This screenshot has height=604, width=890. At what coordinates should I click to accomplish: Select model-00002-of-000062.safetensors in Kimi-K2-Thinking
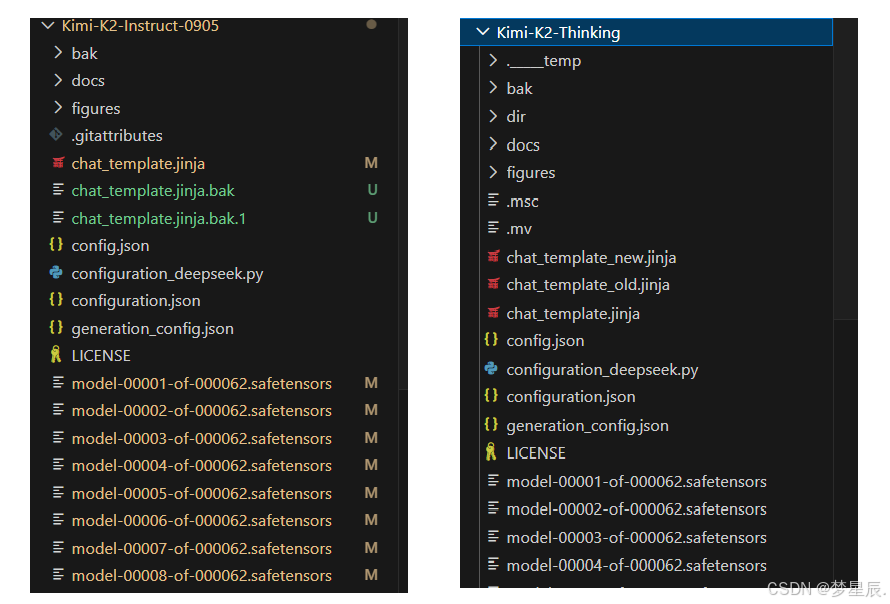[x=636, y=509]
